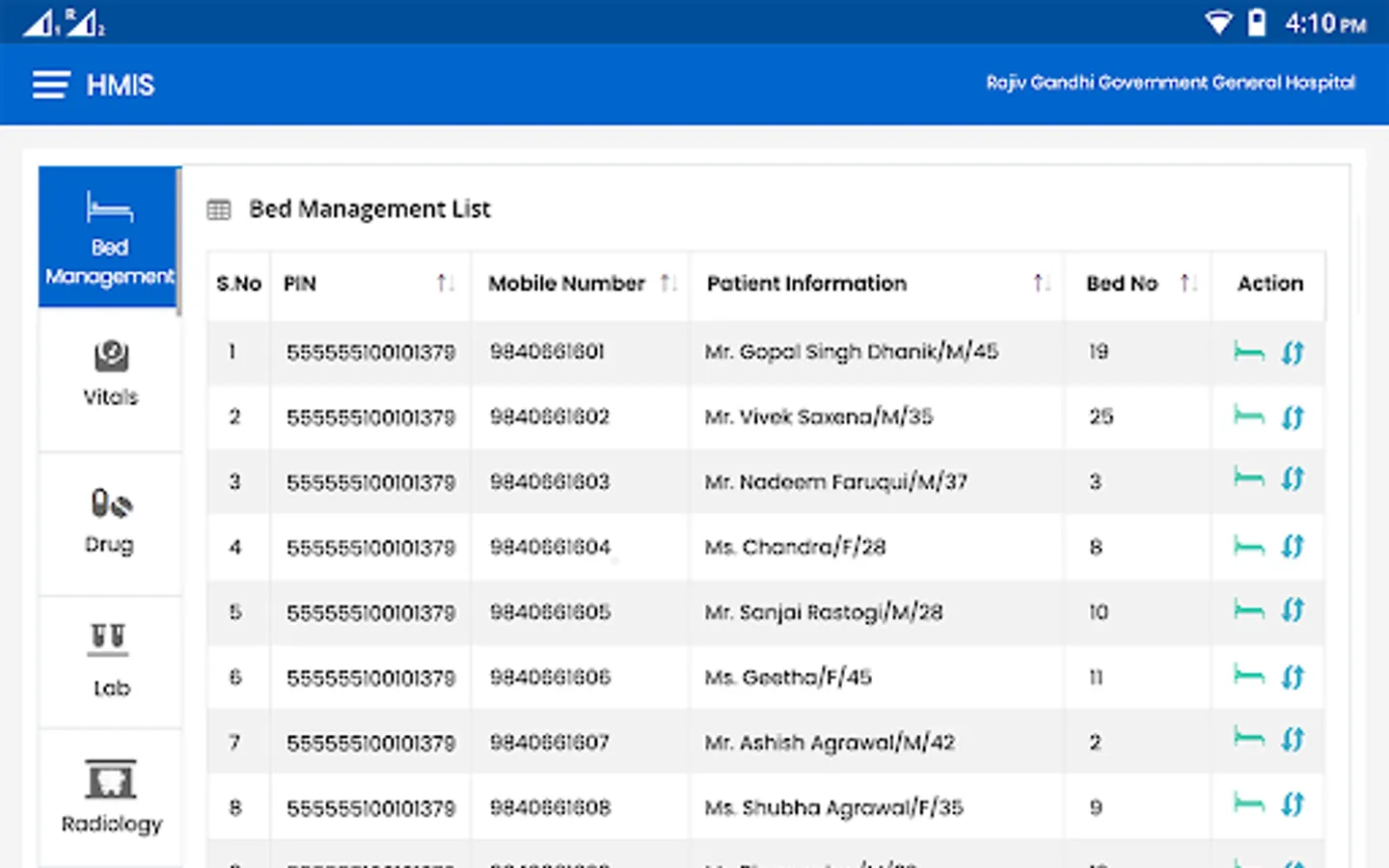This screenshot has height=868, width=1389.
Task: Select mobile number 9840861604 cell
Action: 550,547
